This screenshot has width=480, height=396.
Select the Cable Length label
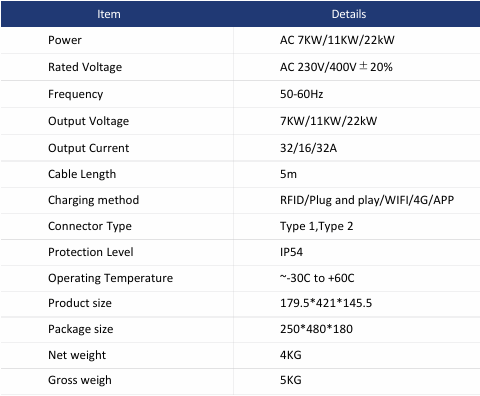[82, 174]
